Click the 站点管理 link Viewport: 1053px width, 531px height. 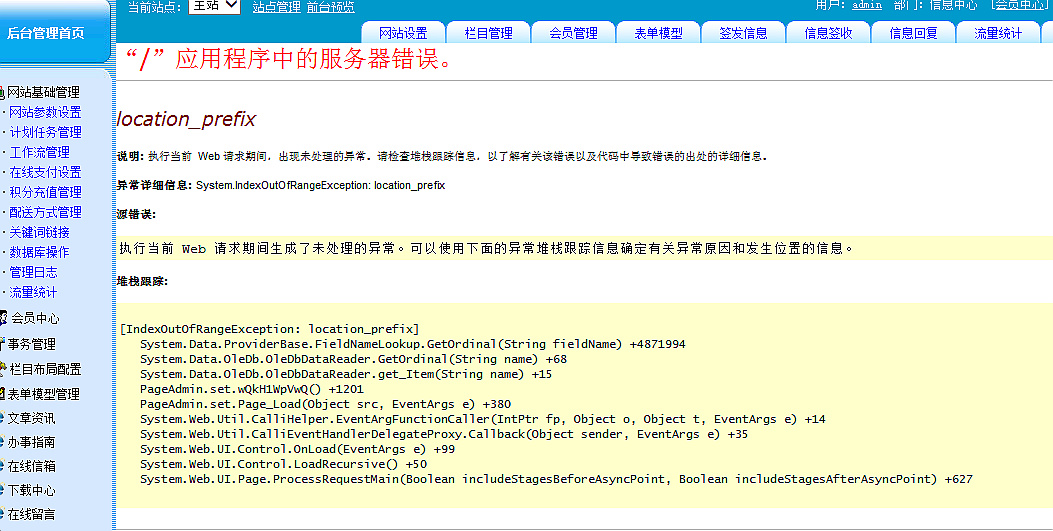tap(276, 7)
